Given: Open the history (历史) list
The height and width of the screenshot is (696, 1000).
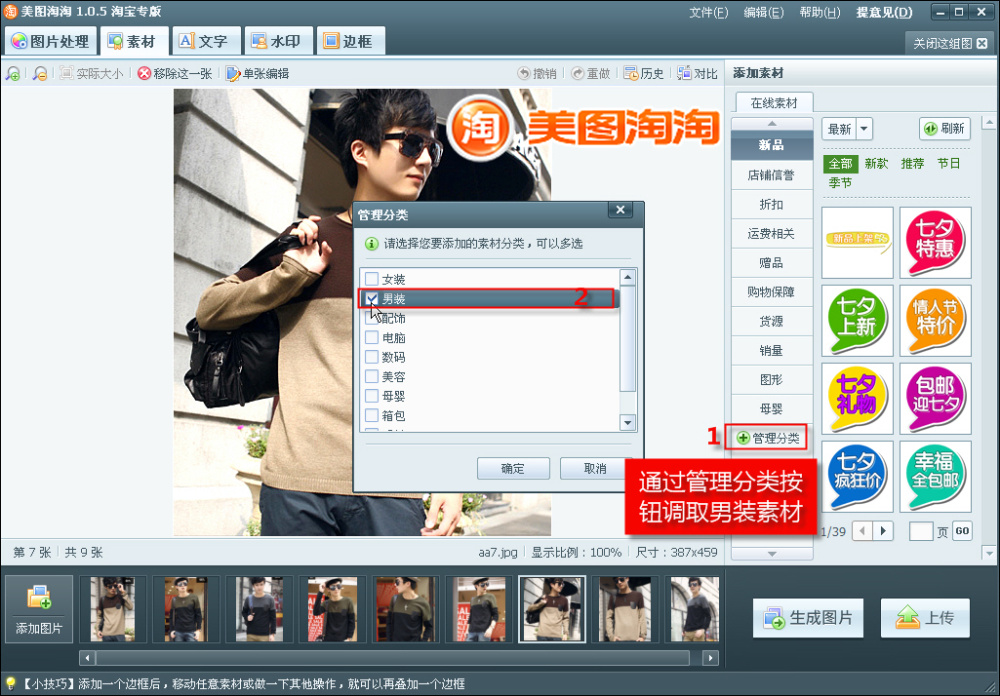Looking at the screenshot, I should tap(643, 74).
